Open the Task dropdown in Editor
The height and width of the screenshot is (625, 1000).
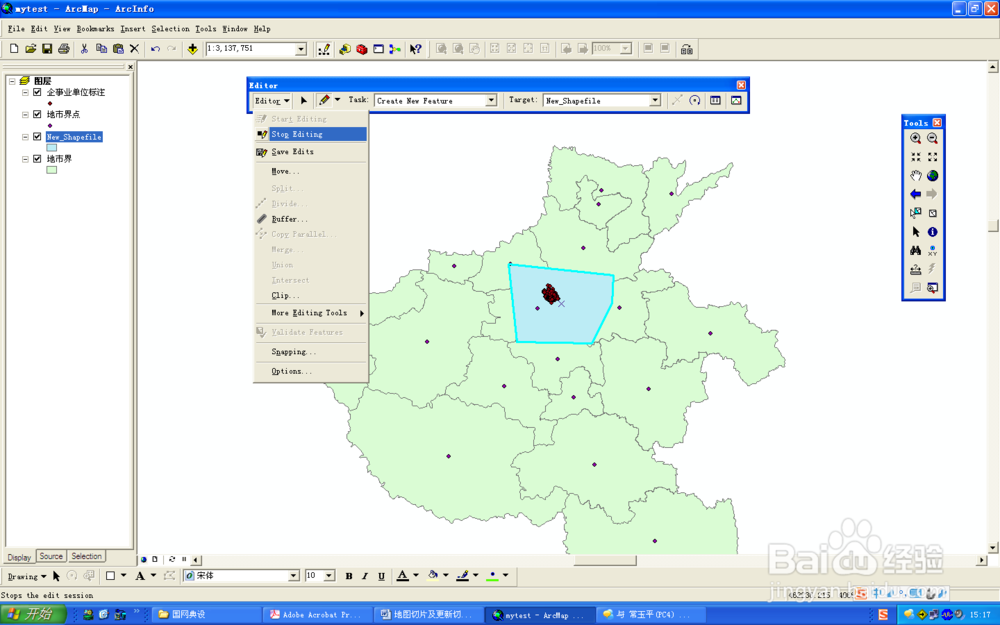[491, 100]
